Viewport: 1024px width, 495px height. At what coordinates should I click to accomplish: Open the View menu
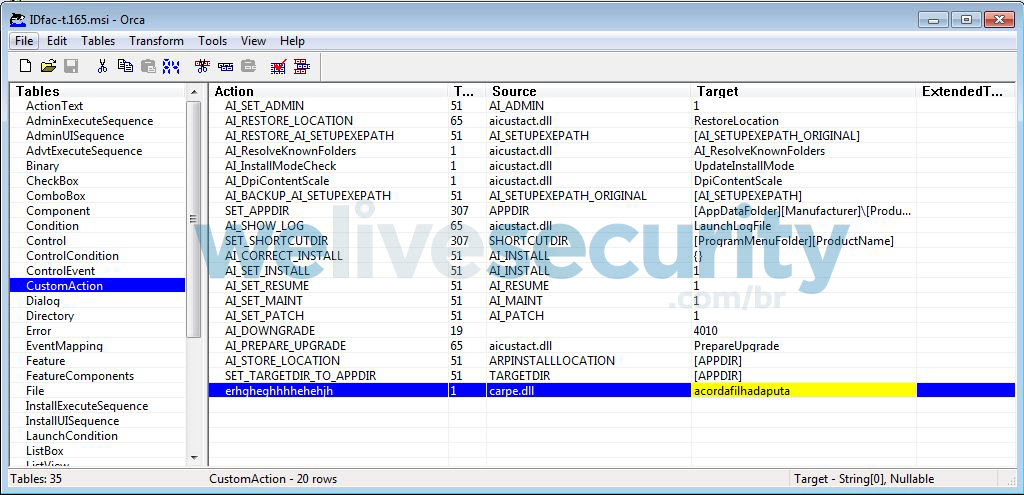click(253, 40)
